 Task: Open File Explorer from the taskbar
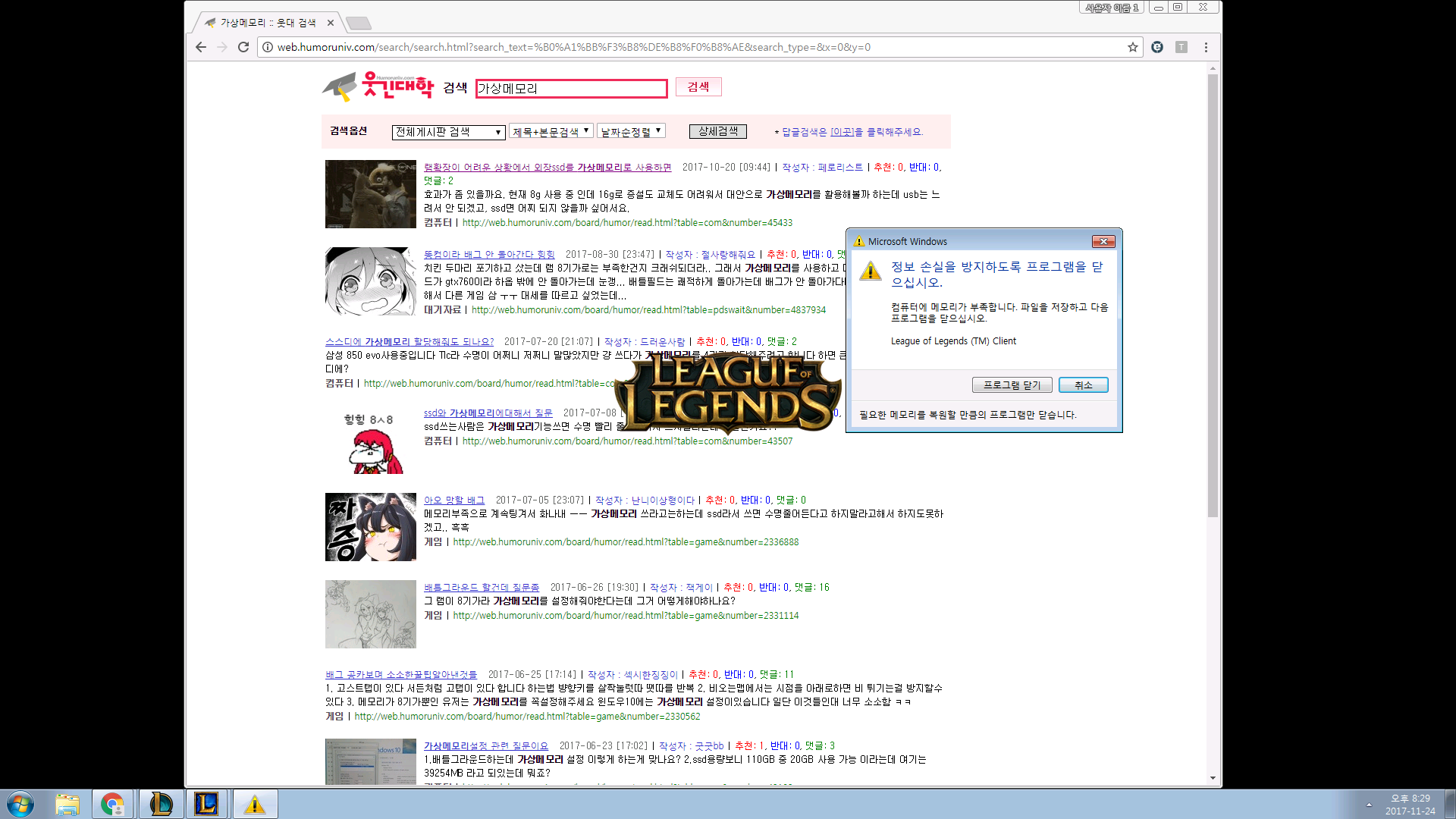[x=67, y=804]
